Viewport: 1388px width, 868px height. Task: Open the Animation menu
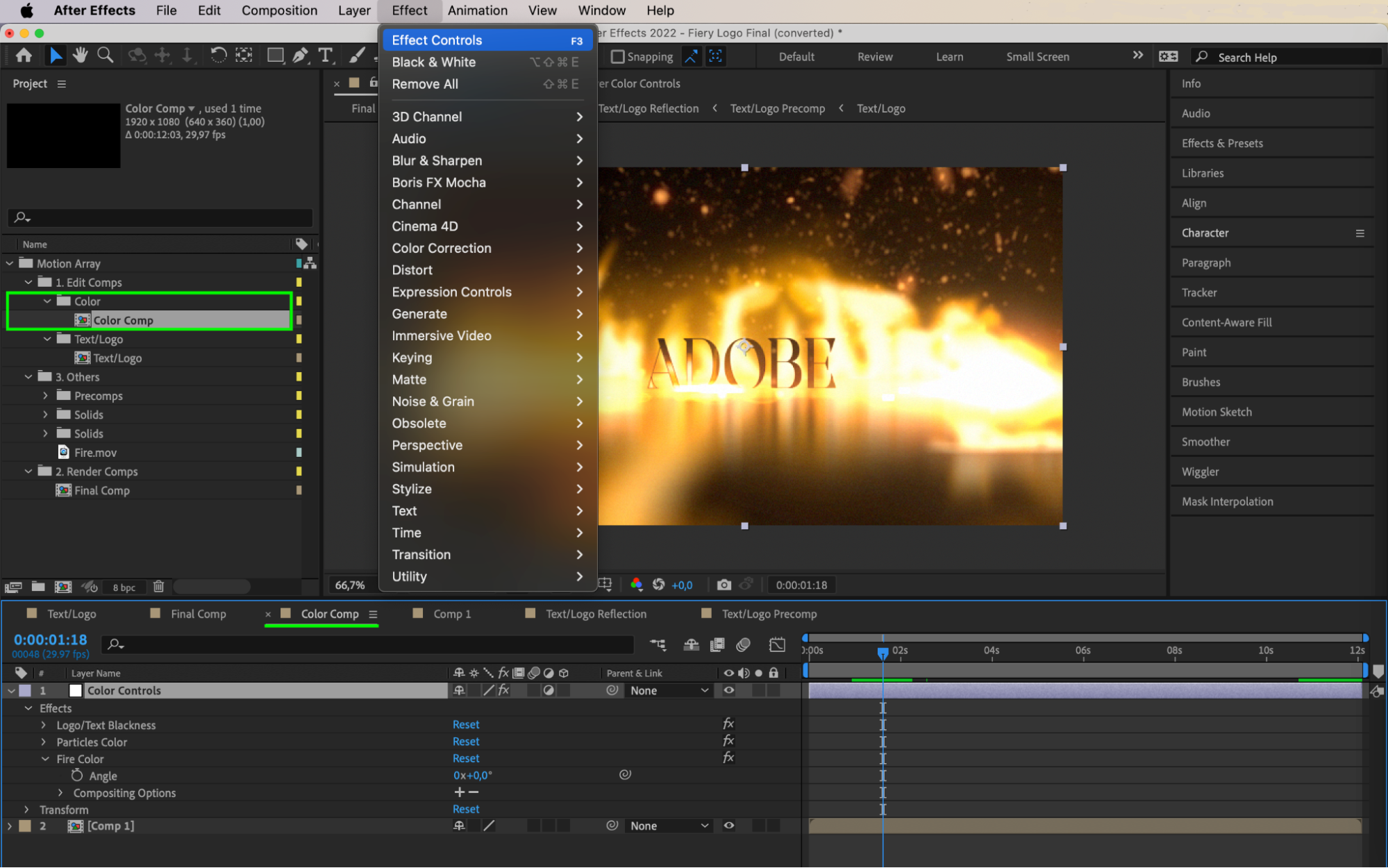pyautogui.click(x=477, y=10)
